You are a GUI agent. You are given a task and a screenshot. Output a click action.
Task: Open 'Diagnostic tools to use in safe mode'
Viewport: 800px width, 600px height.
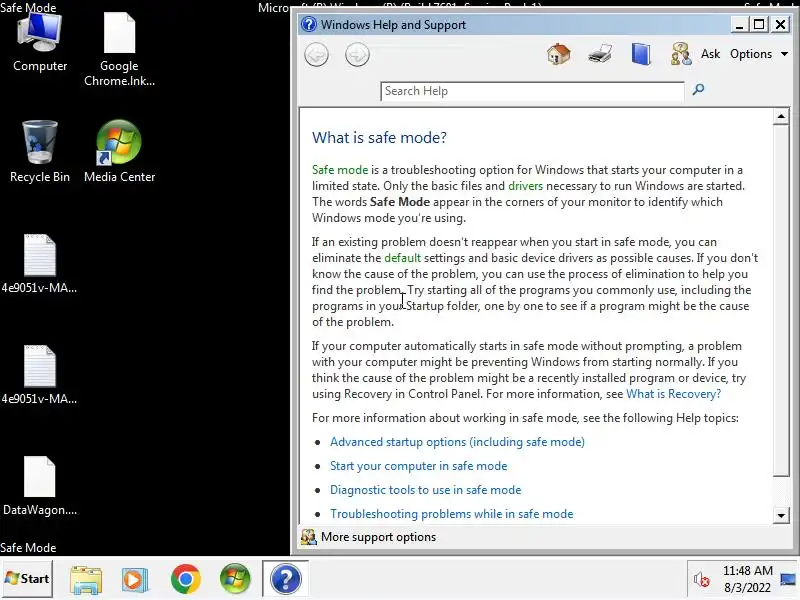point(426,490)
